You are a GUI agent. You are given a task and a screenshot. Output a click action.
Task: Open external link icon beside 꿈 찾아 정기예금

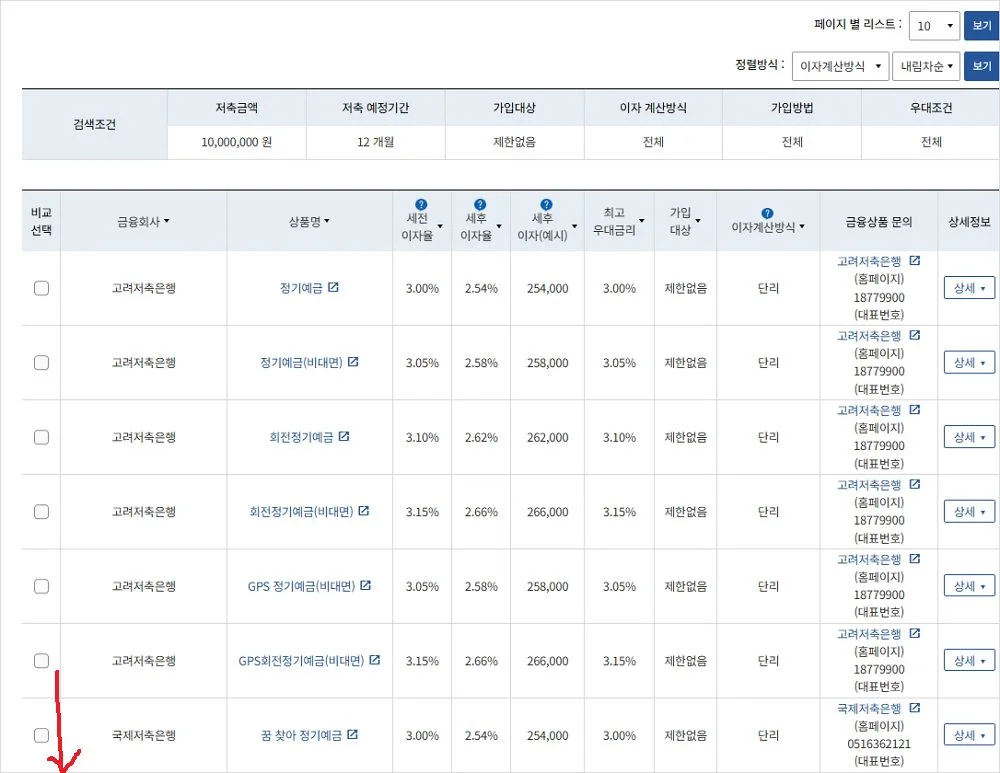click(352, 735)
